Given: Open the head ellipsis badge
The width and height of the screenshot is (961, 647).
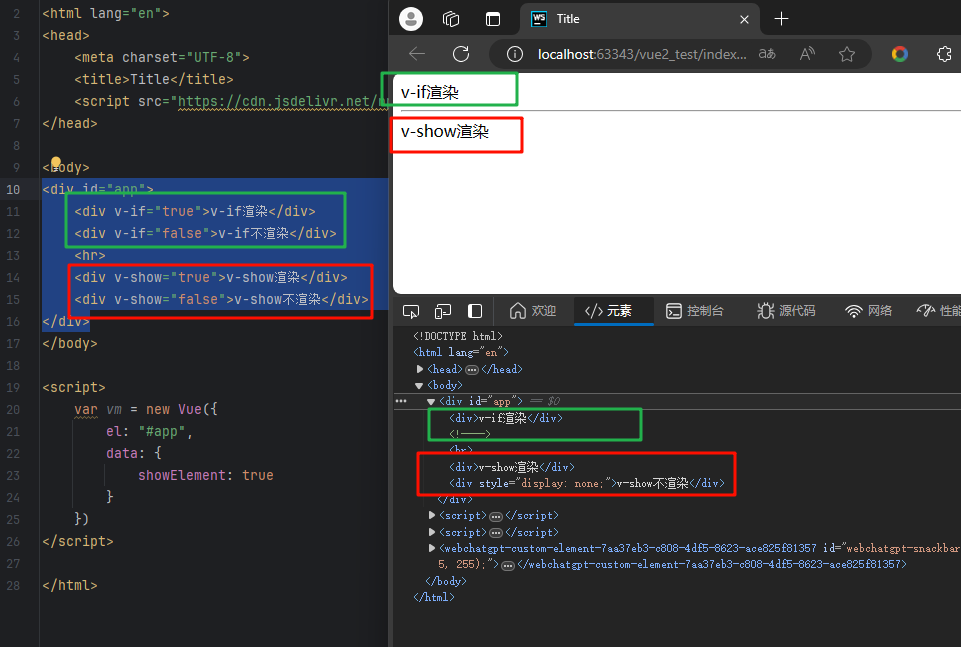Looking at the screenshot, I should 472,369.
